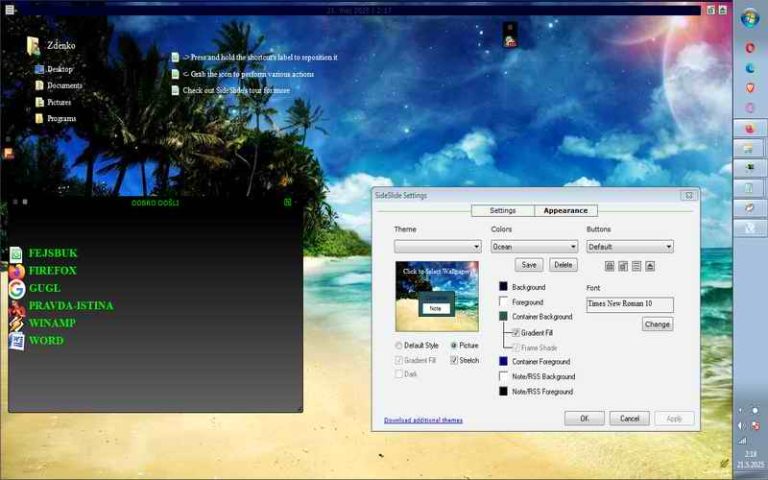Pick the Container Foreground color swatch
The width and height of the screenshot is (768, 480).
(x=504, y=361)
